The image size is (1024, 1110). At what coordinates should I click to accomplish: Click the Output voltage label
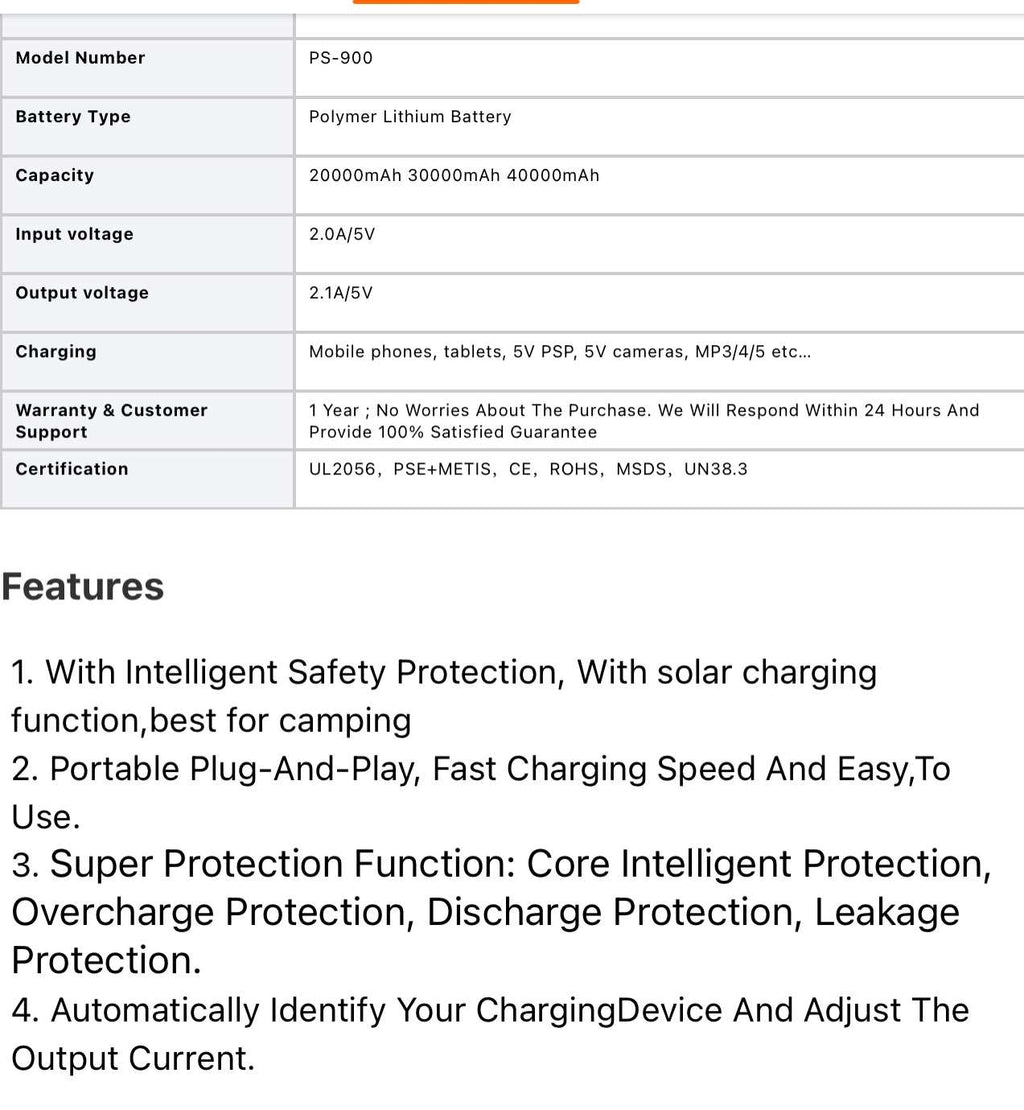(x=82, y=293)
